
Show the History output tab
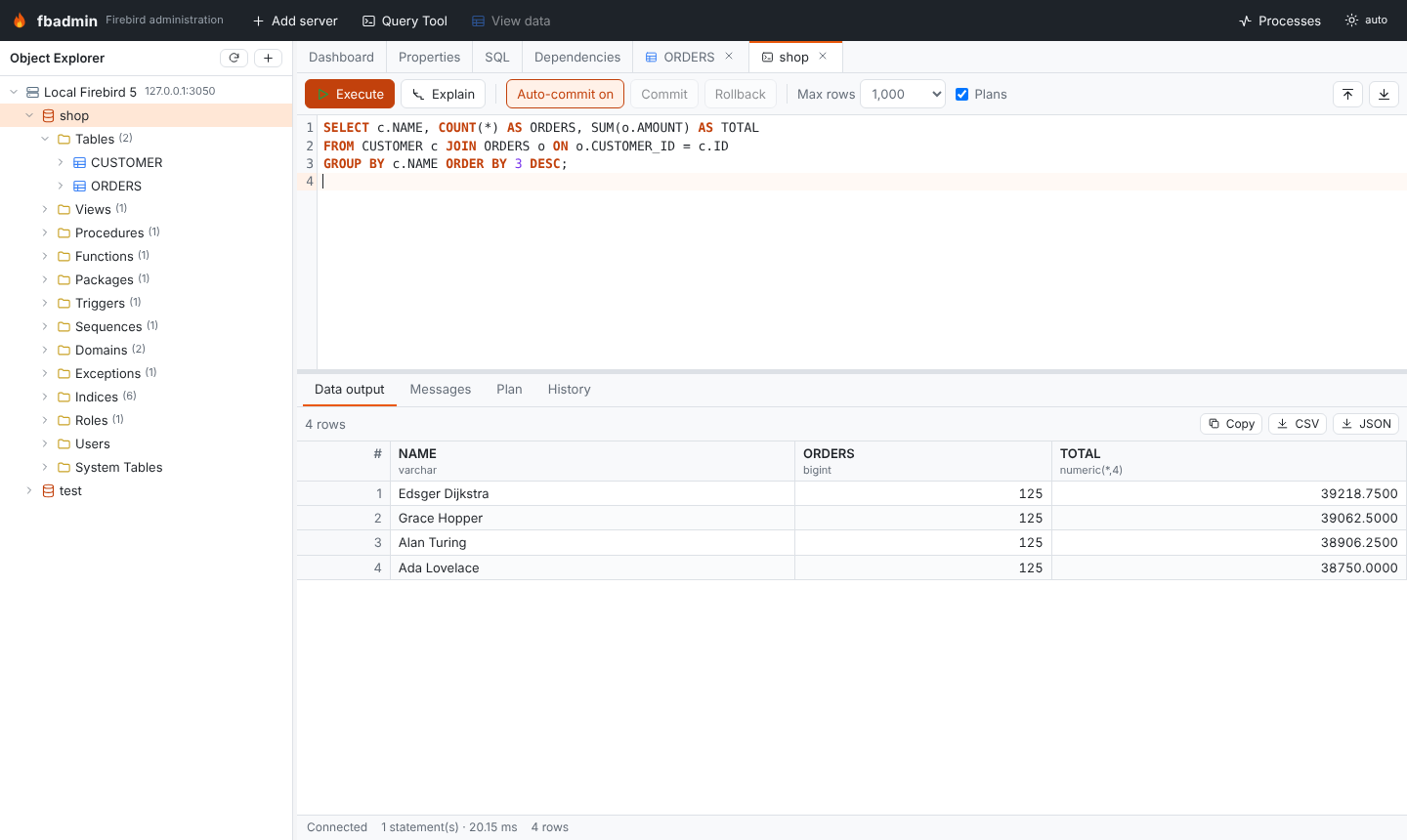(569, 389)
